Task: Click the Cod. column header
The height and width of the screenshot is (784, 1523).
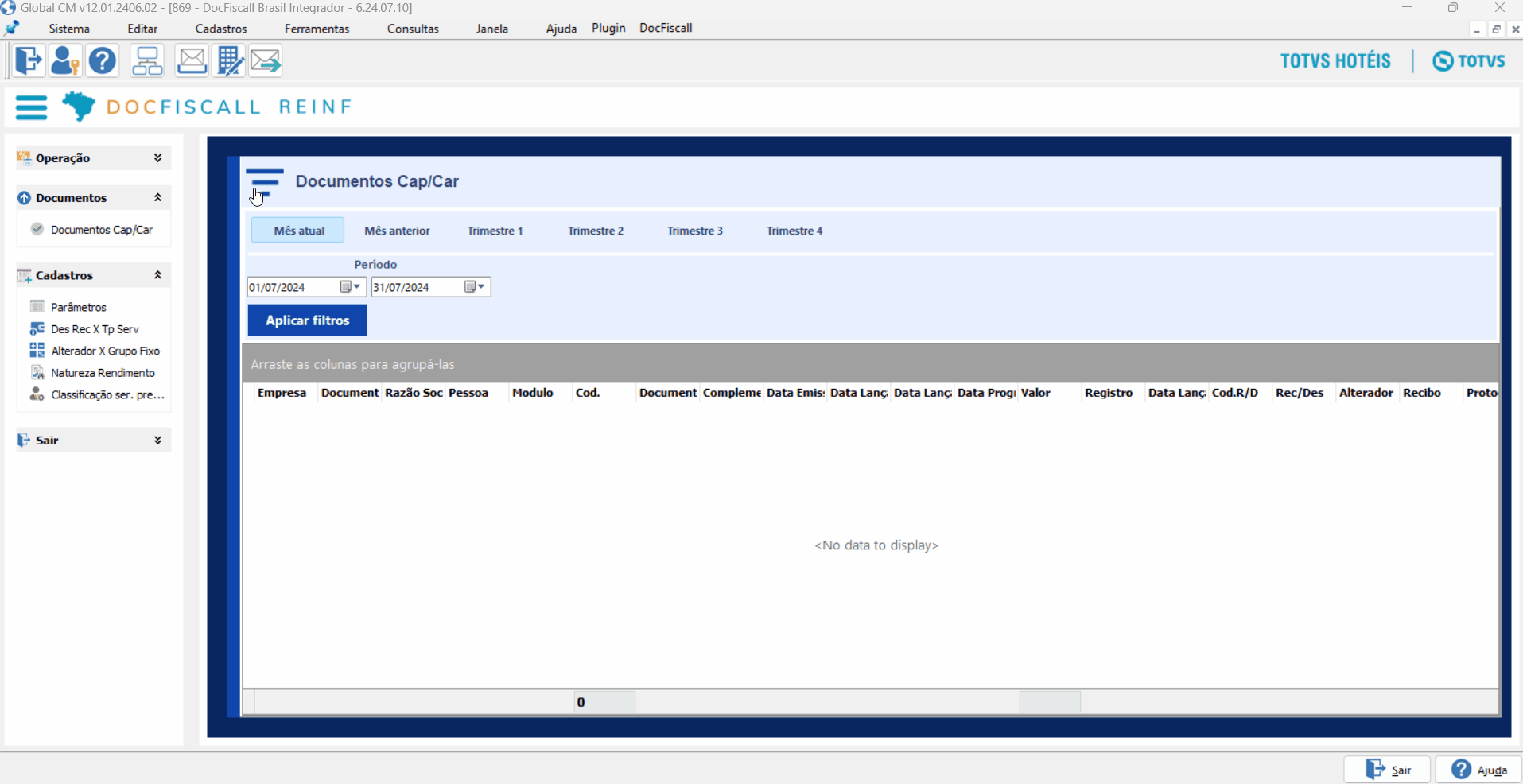Action: [604, 393]
